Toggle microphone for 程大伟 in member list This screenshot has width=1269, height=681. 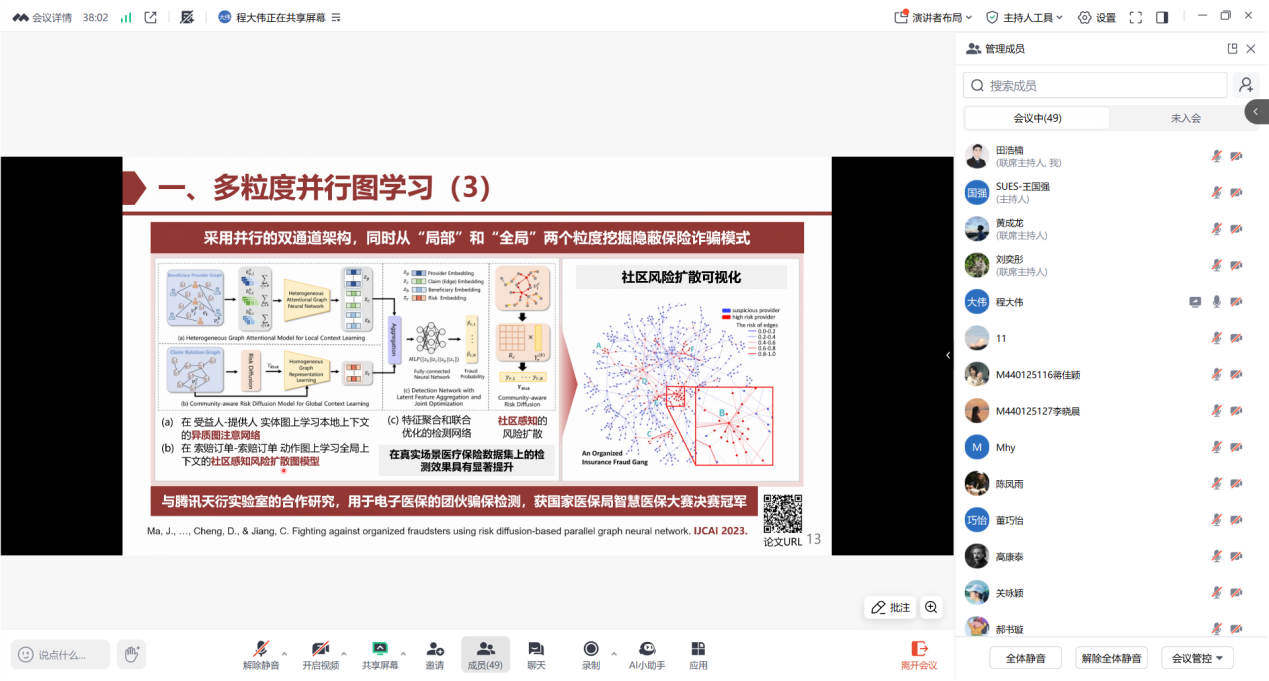1217,302
